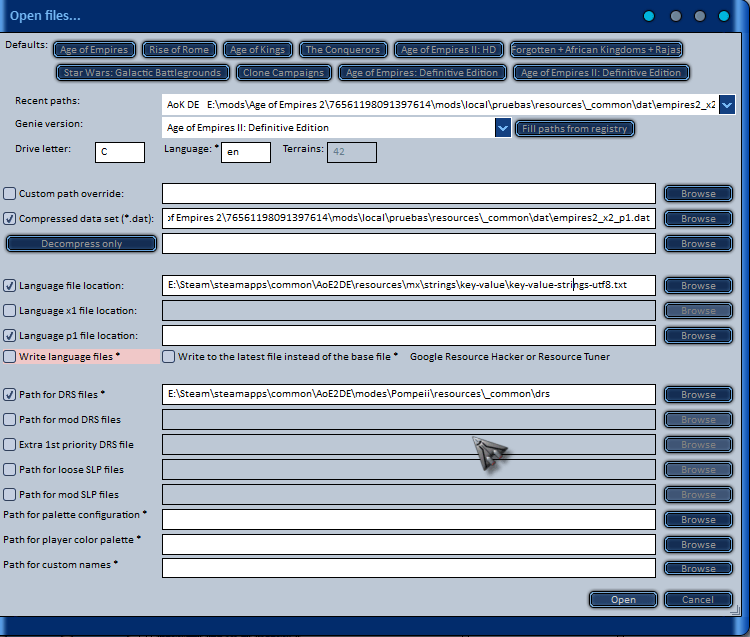
Task: Toggle Path for DRS files checkbox
Action: point(10,395)
